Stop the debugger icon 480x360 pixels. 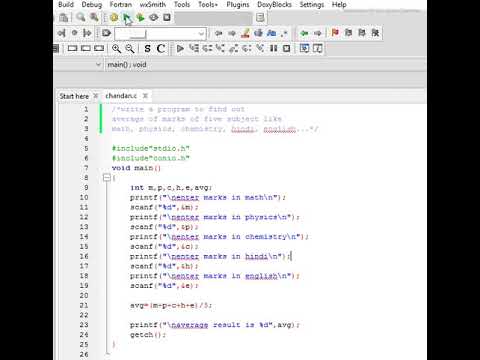click(x=286, y=49)
